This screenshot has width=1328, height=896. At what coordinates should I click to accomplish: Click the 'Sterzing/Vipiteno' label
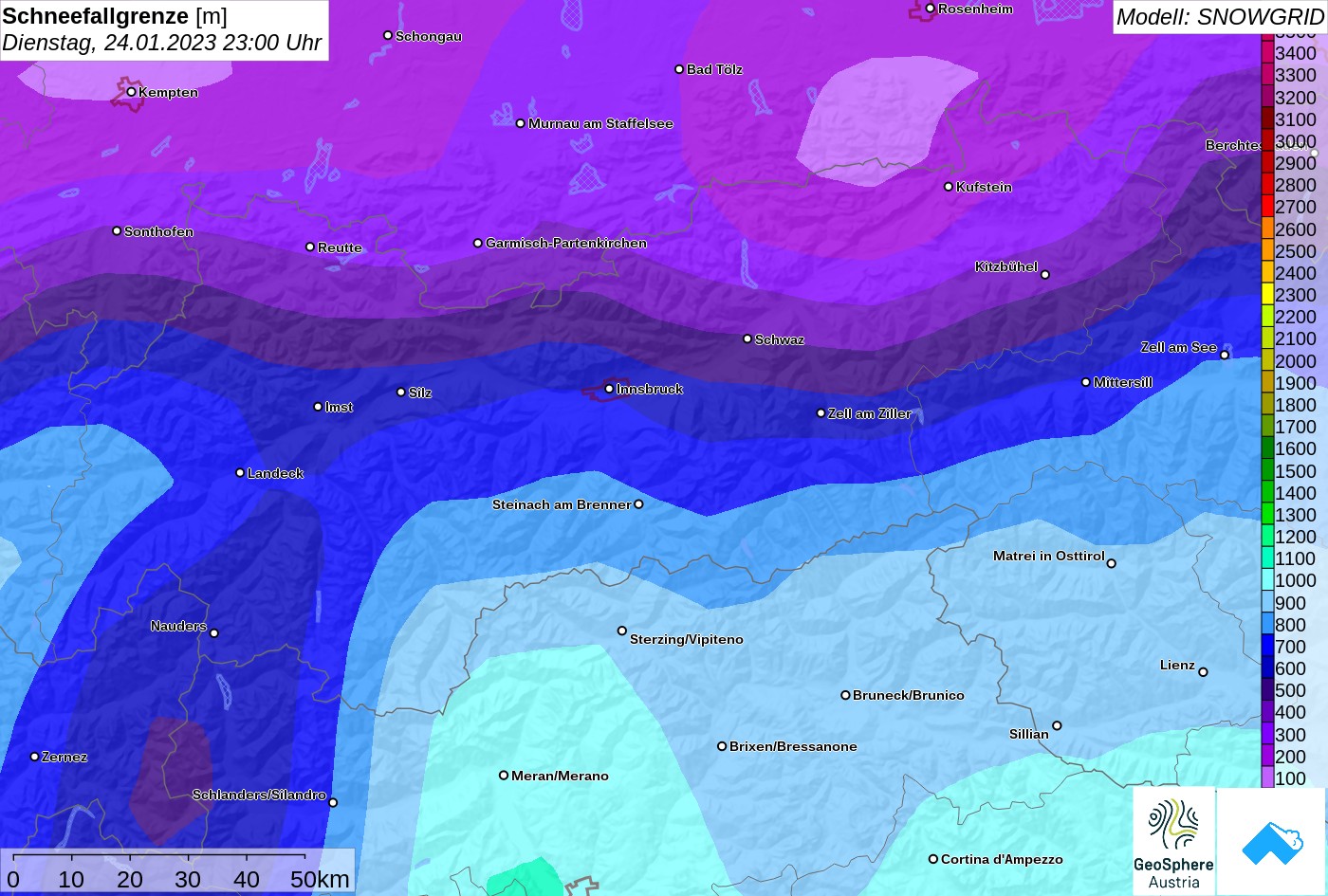(687, 639)
